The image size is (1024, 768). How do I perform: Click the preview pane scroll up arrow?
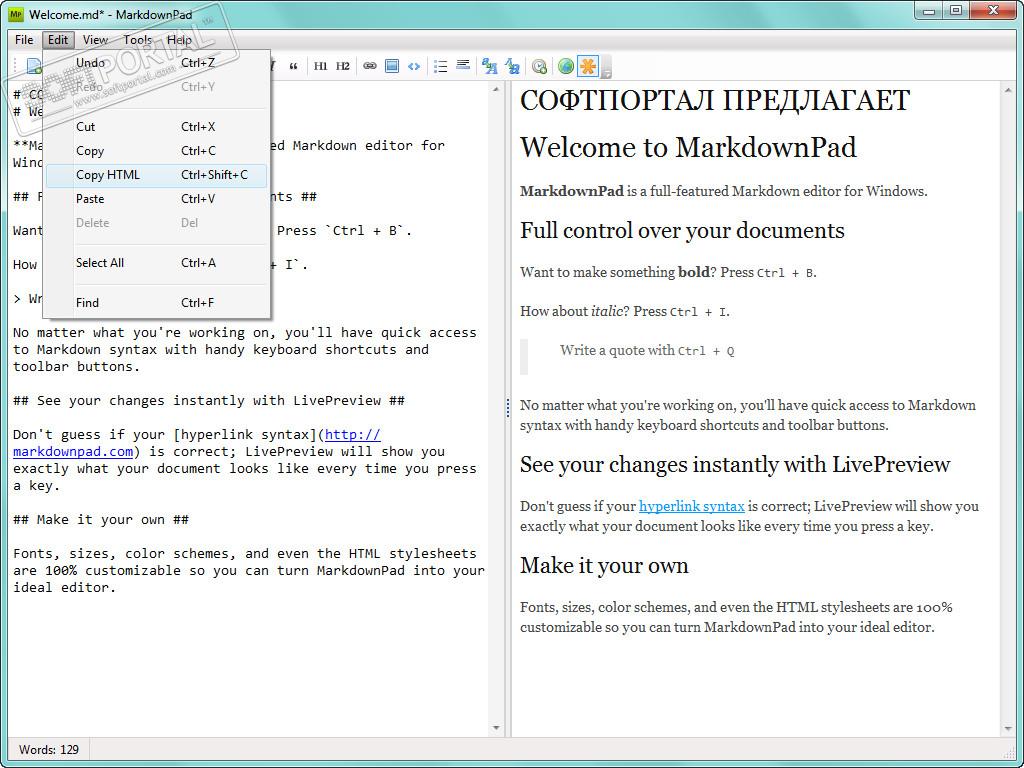click(1006, 89)
